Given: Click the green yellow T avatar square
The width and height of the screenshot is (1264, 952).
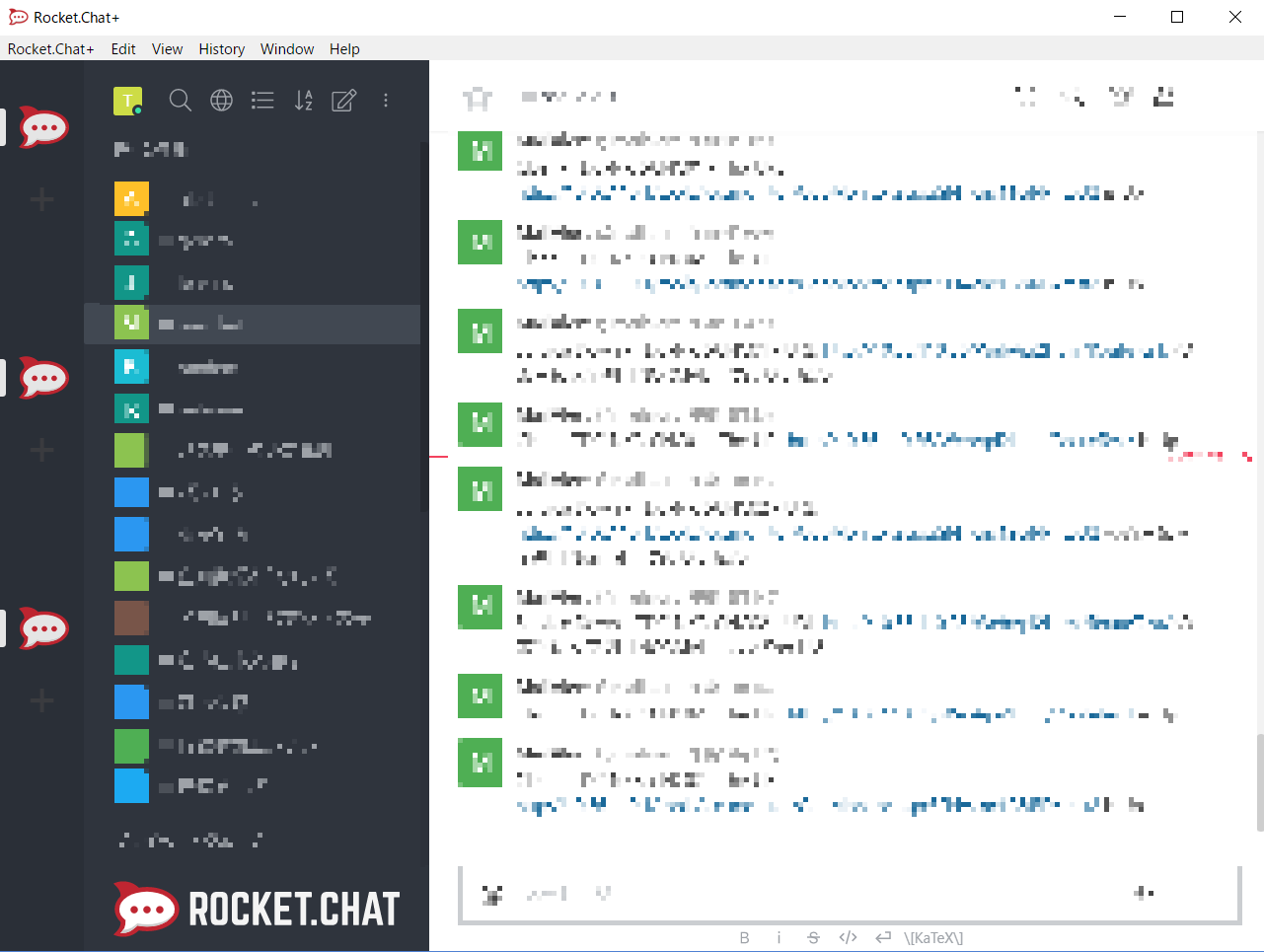Looking at the screenshot, I should click(127, 100).
